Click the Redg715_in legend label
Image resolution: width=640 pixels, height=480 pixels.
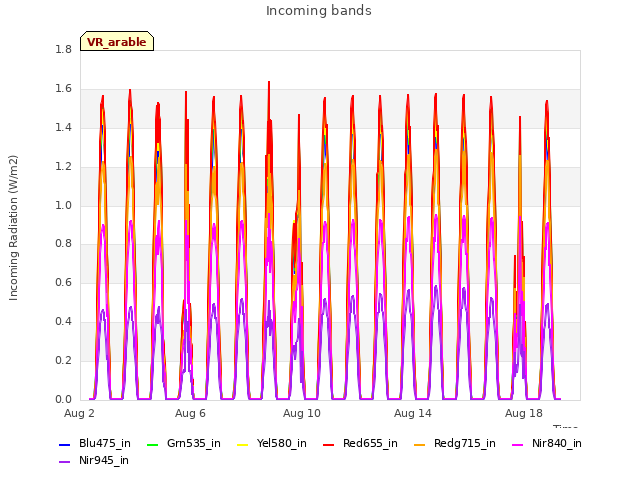click(x=465, y=444)
